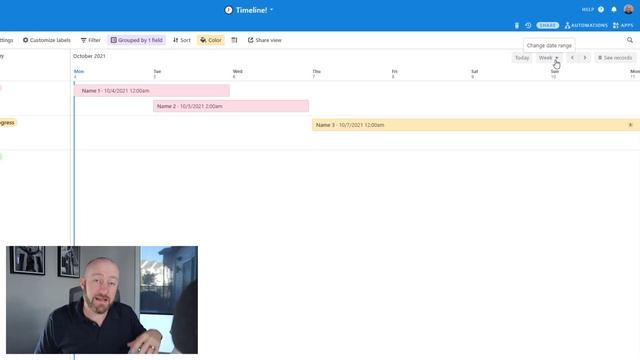The width and height of the screenshot is (640, 360).
Task: Click the yellow in-progress group label
Action: click(x=7, y=122)
